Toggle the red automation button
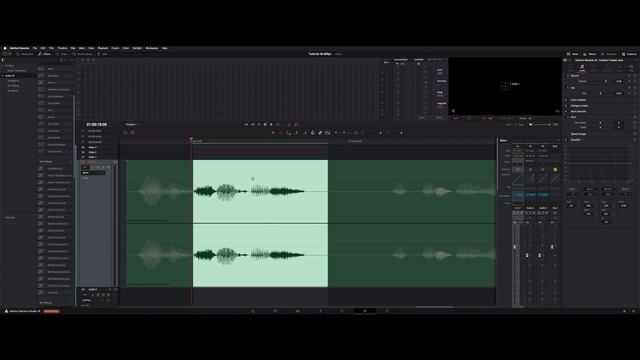 point(289,124)
